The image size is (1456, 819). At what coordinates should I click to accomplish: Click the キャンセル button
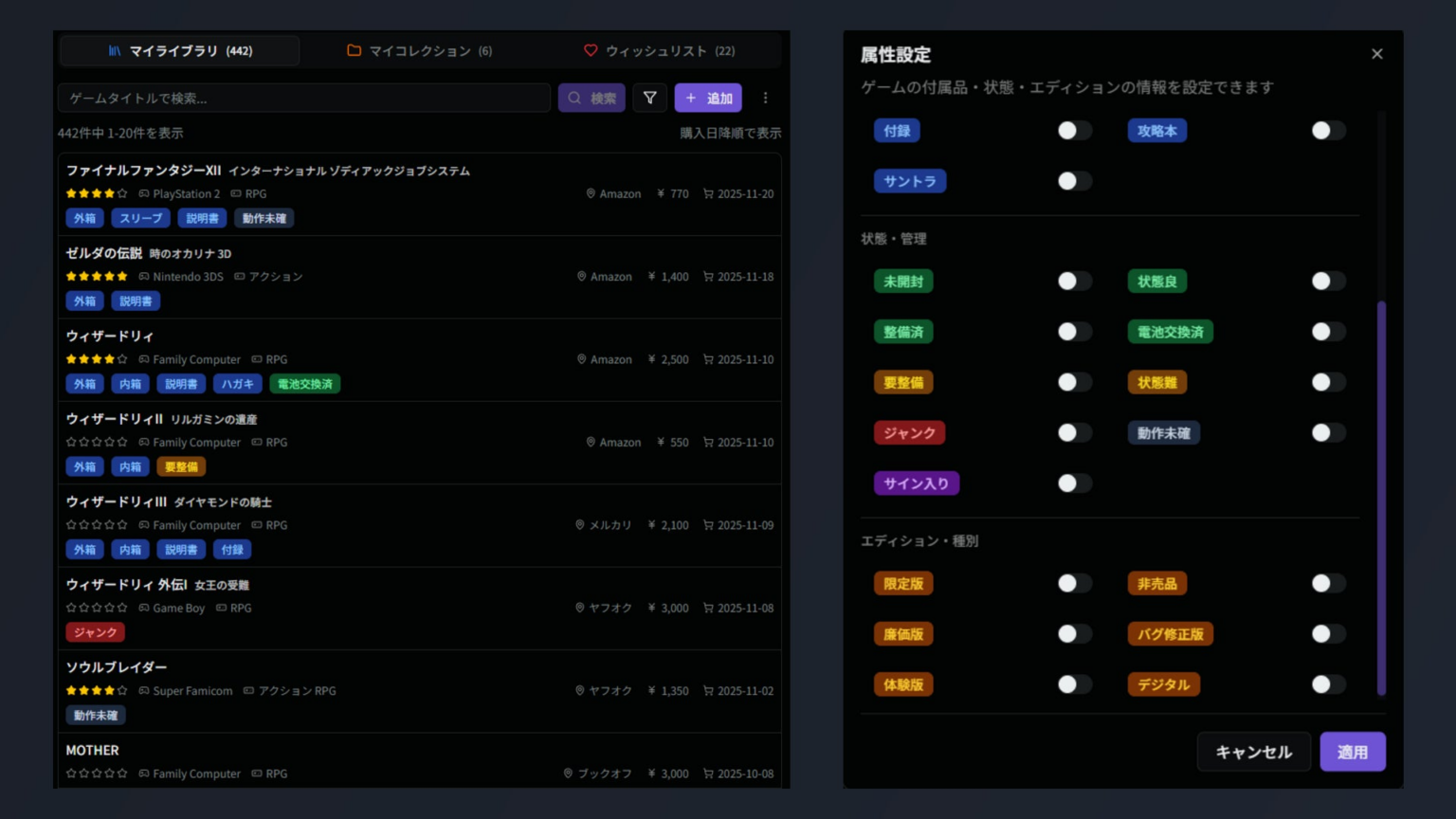point(1253,752)
